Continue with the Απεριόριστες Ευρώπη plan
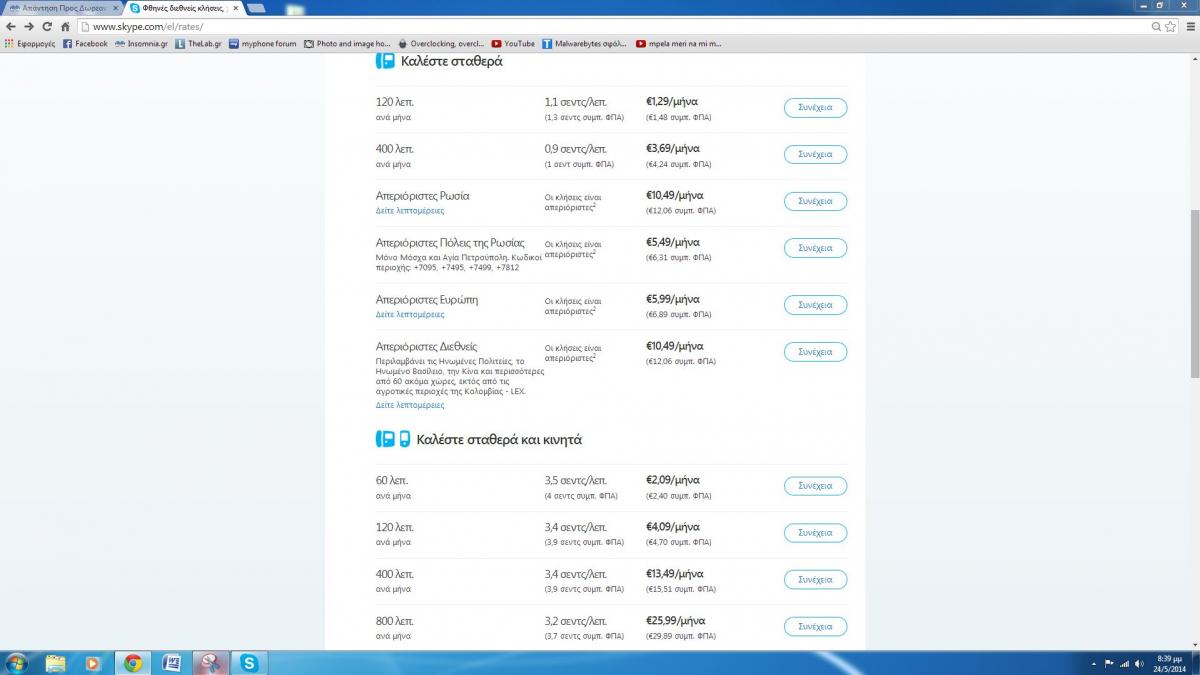The height and width of the screenshot is (675, 1200). point(815,304)
